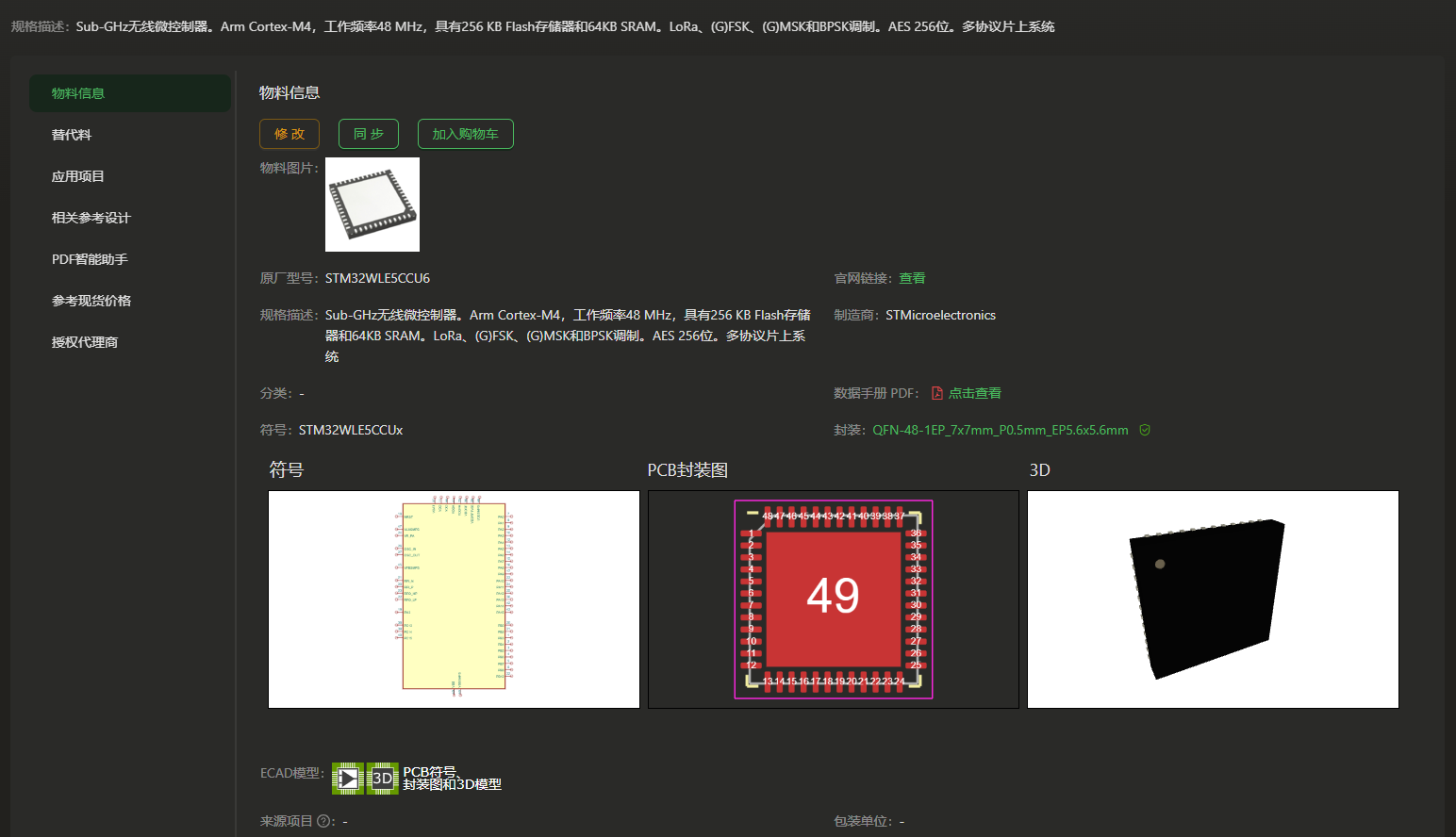Open the 物料信息 sidebar tab
The height and width of the screenshot is (837, 1456).
[x=130, y=93]
